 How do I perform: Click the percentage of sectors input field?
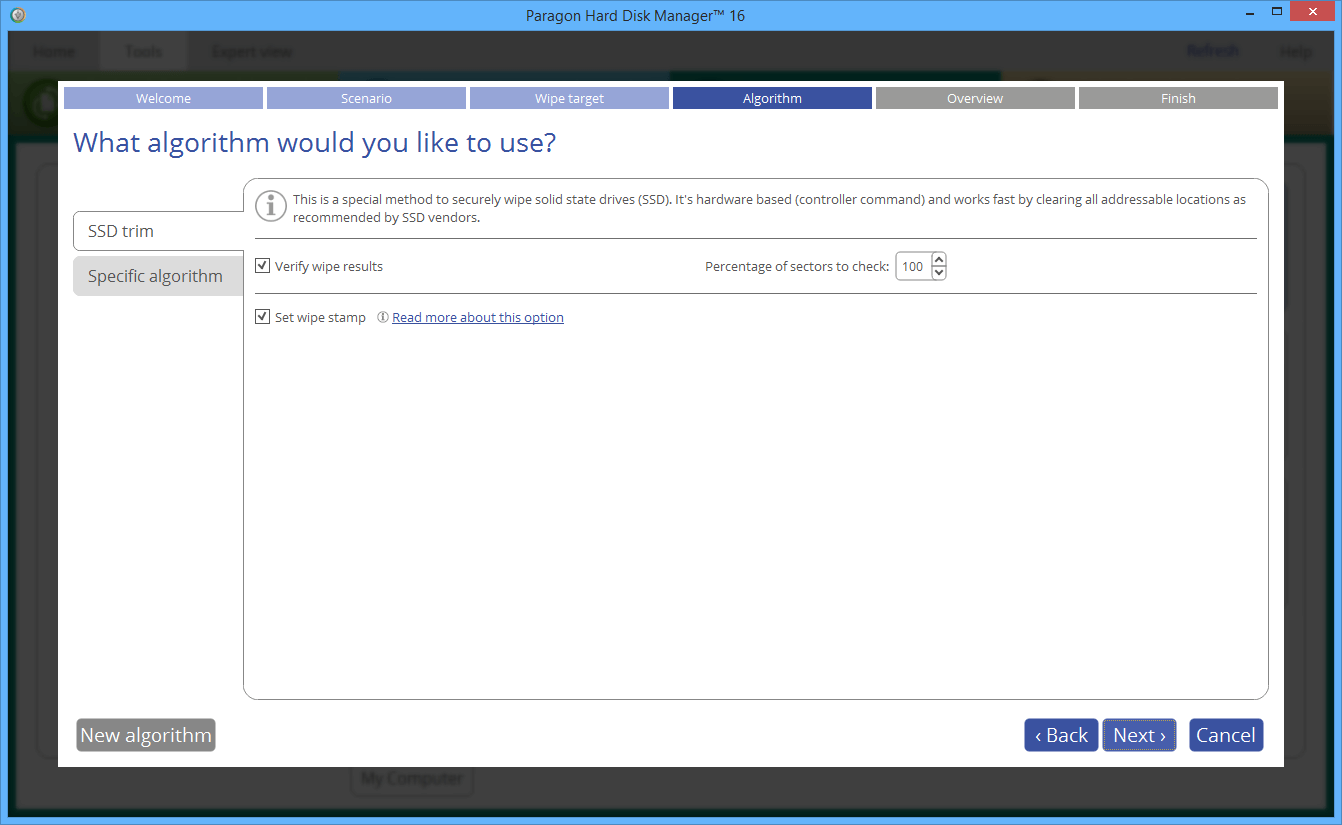(912, 267)
